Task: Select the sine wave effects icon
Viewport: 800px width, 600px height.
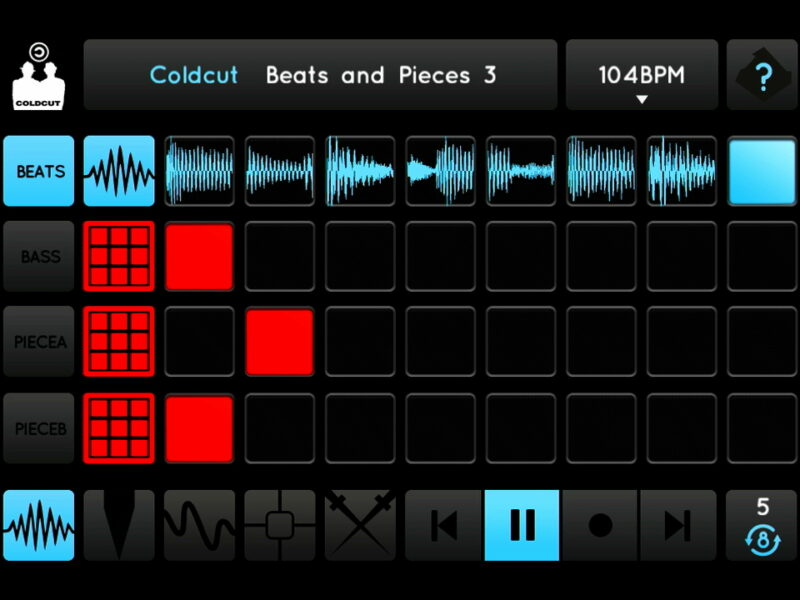Action: pos(199,525)
